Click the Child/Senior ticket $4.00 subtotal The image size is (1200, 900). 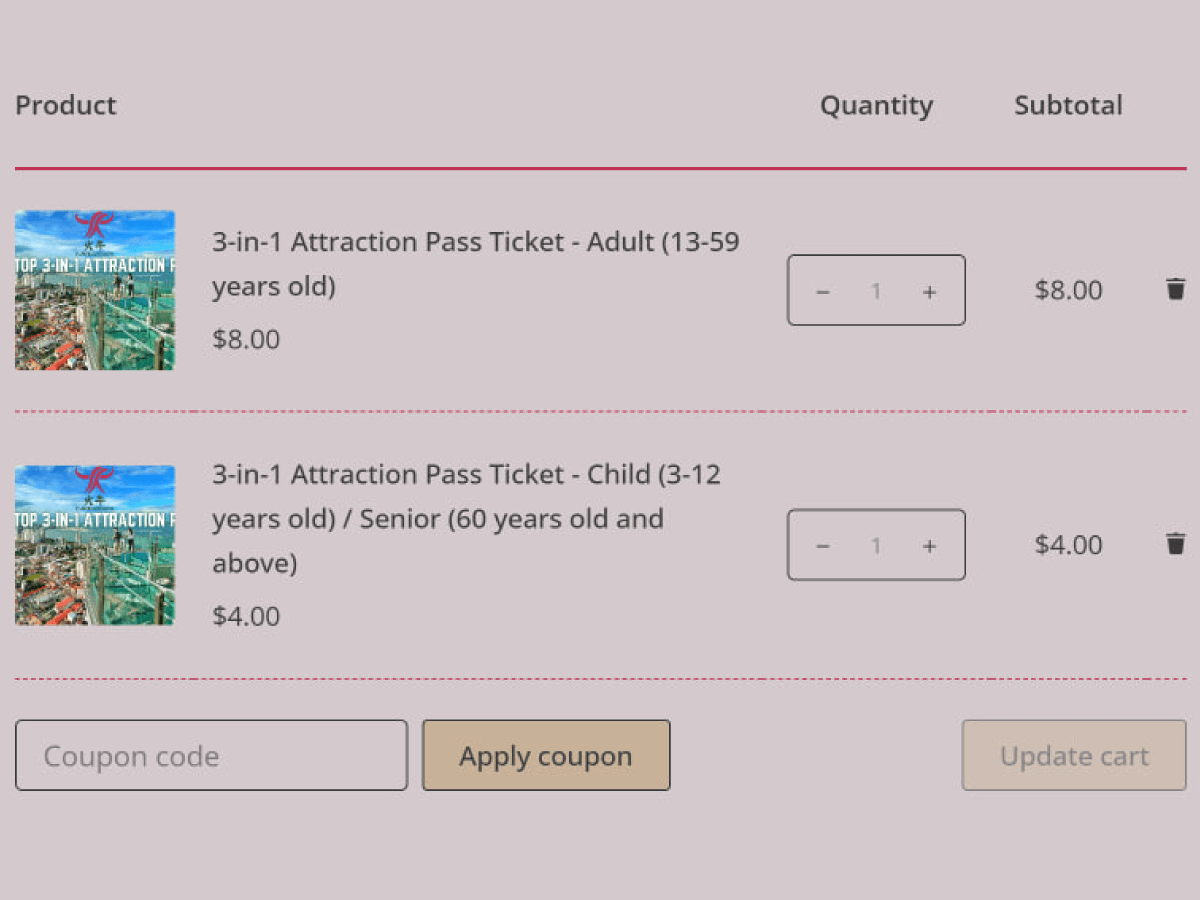click(1068, 545)
